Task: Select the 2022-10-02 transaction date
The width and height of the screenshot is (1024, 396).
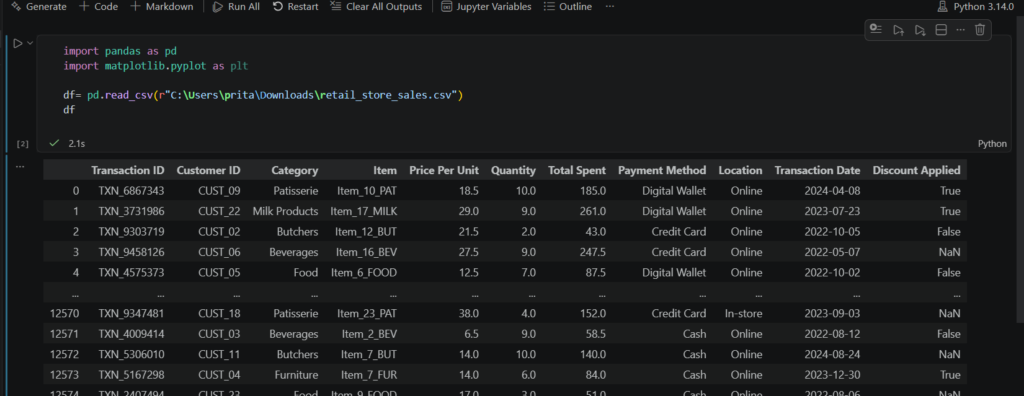Action: pos(833,272)
